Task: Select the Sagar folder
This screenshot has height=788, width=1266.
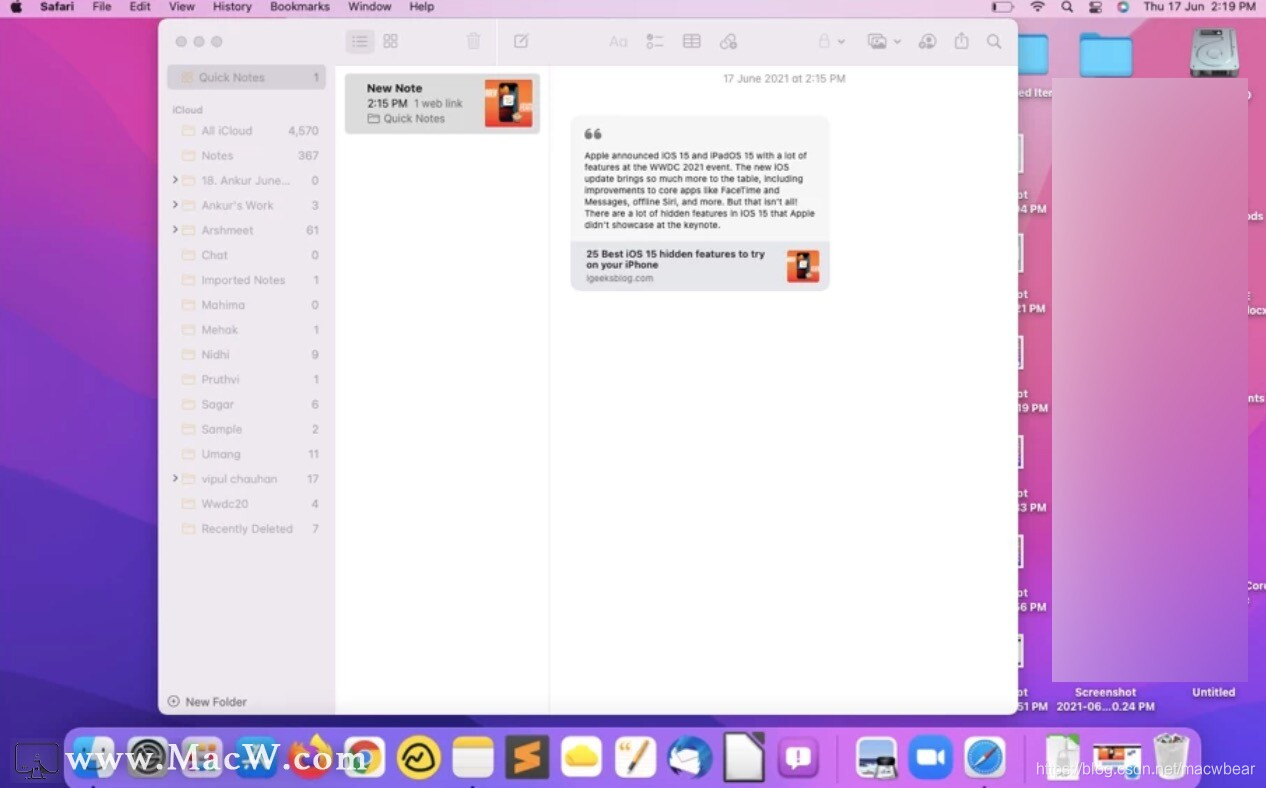Action: tap(246, 404)
